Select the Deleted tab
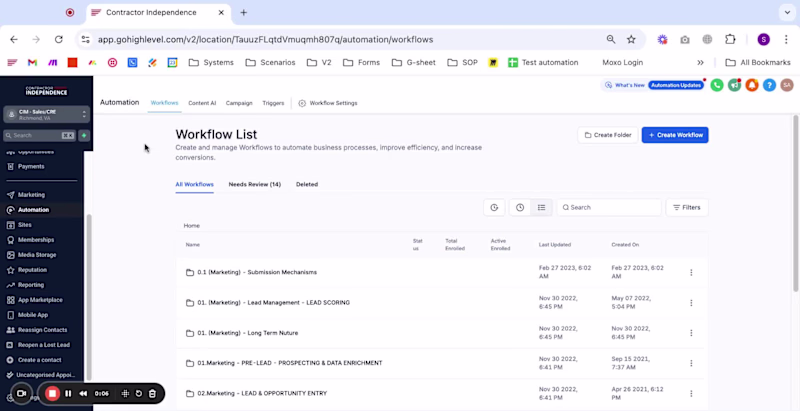800x411 pixels. [307, 185]
